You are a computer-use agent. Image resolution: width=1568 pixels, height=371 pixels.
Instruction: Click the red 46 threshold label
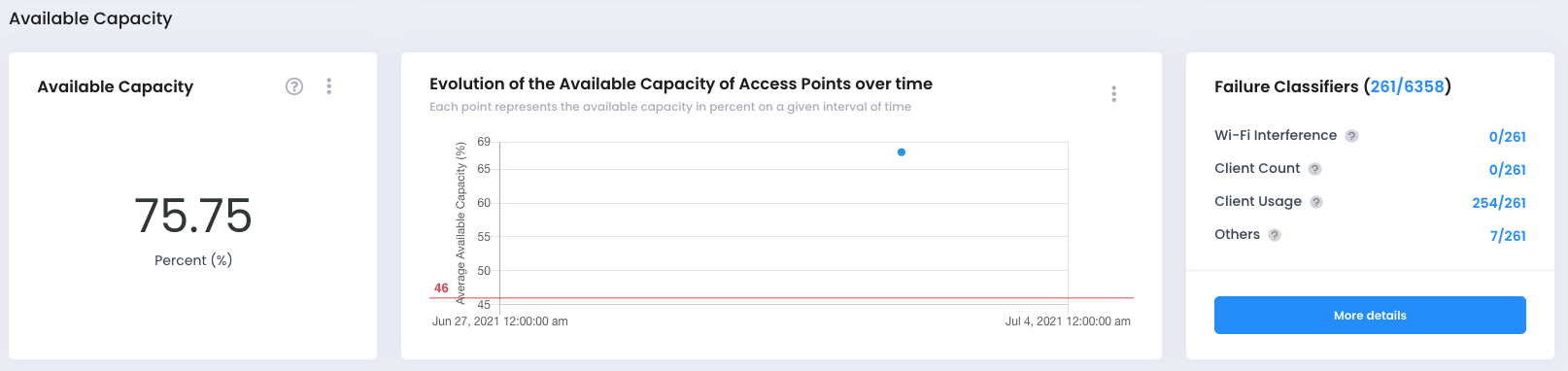[x=441, y=288]
